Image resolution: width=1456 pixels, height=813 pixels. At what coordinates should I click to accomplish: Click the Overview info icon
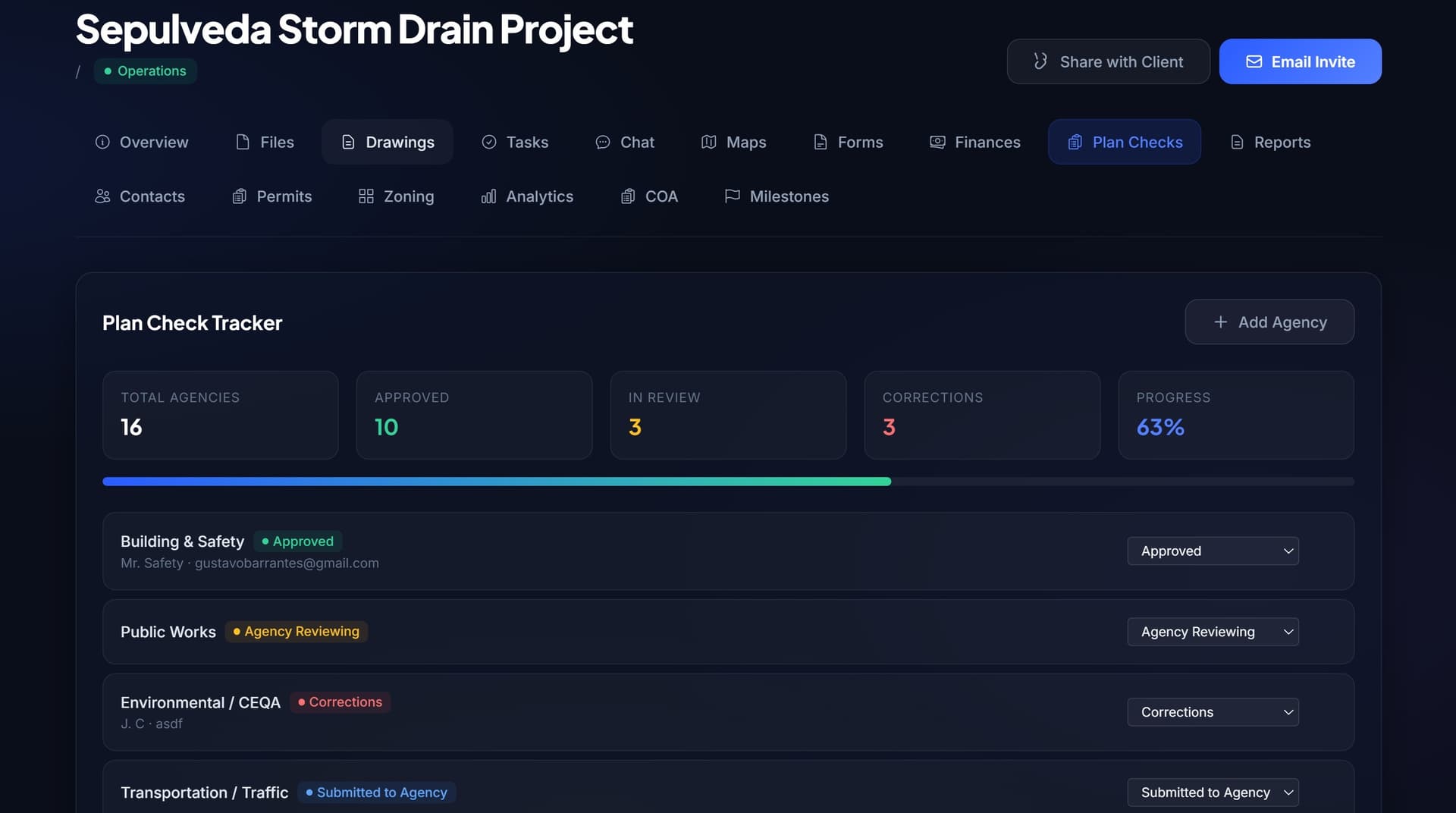(x=102, y=142)
